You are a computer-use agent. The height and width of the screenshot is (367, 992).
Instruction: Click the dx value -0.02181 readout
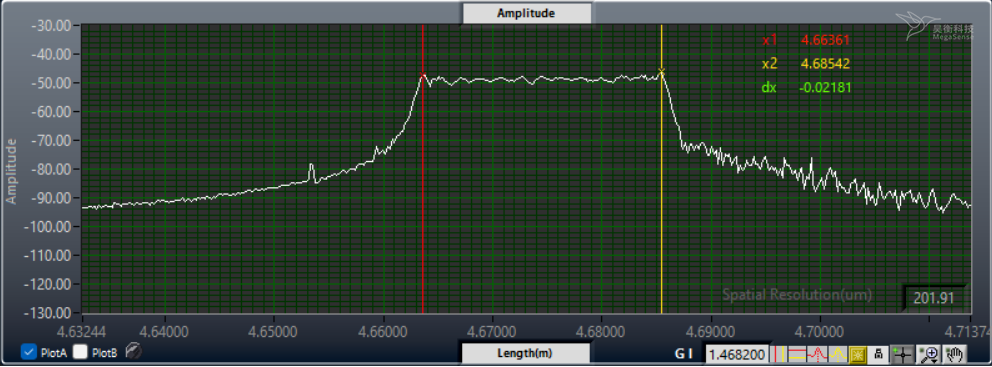coord(824,87)
